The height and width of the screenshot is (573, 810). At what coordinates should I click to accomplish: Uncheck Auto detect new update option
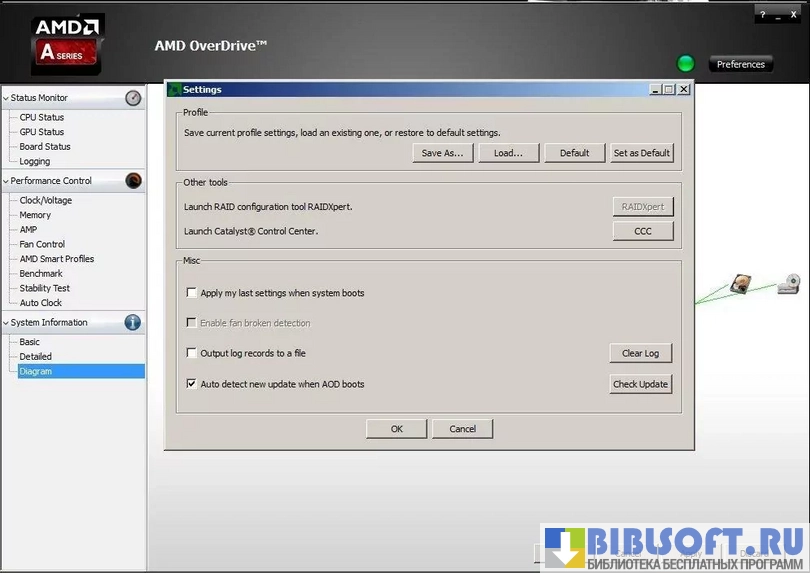click(192, 383)
